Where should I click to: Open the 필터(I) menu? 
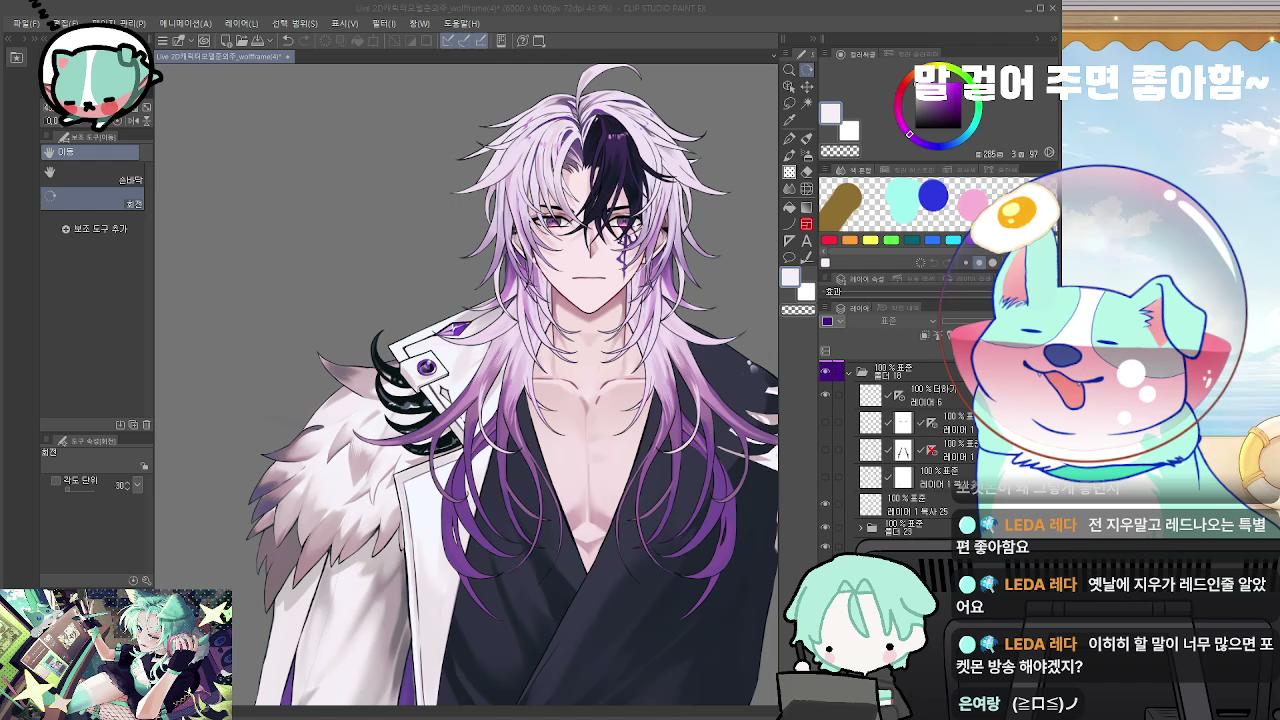[384, 23]
